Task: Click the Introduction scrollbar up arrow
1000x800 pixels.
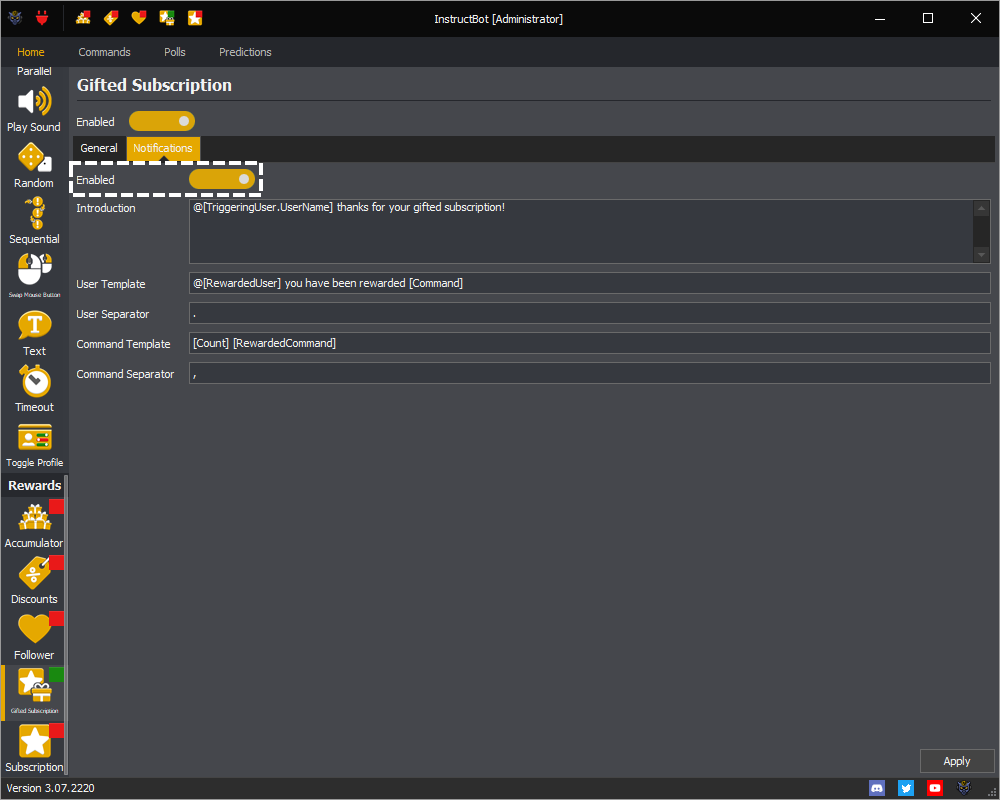Action: click(x=982, y=208)
